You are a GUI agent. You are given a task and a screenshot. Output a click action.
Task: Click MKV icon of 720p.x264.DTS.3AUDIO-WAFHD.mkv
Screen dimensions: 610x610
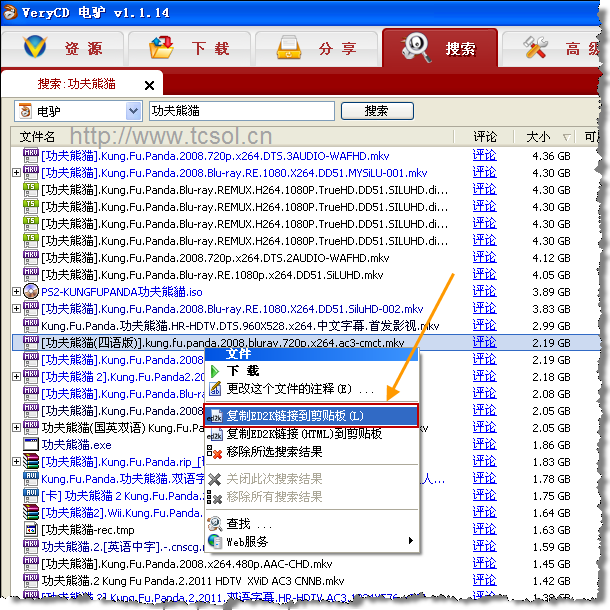[x=31, y=156]
